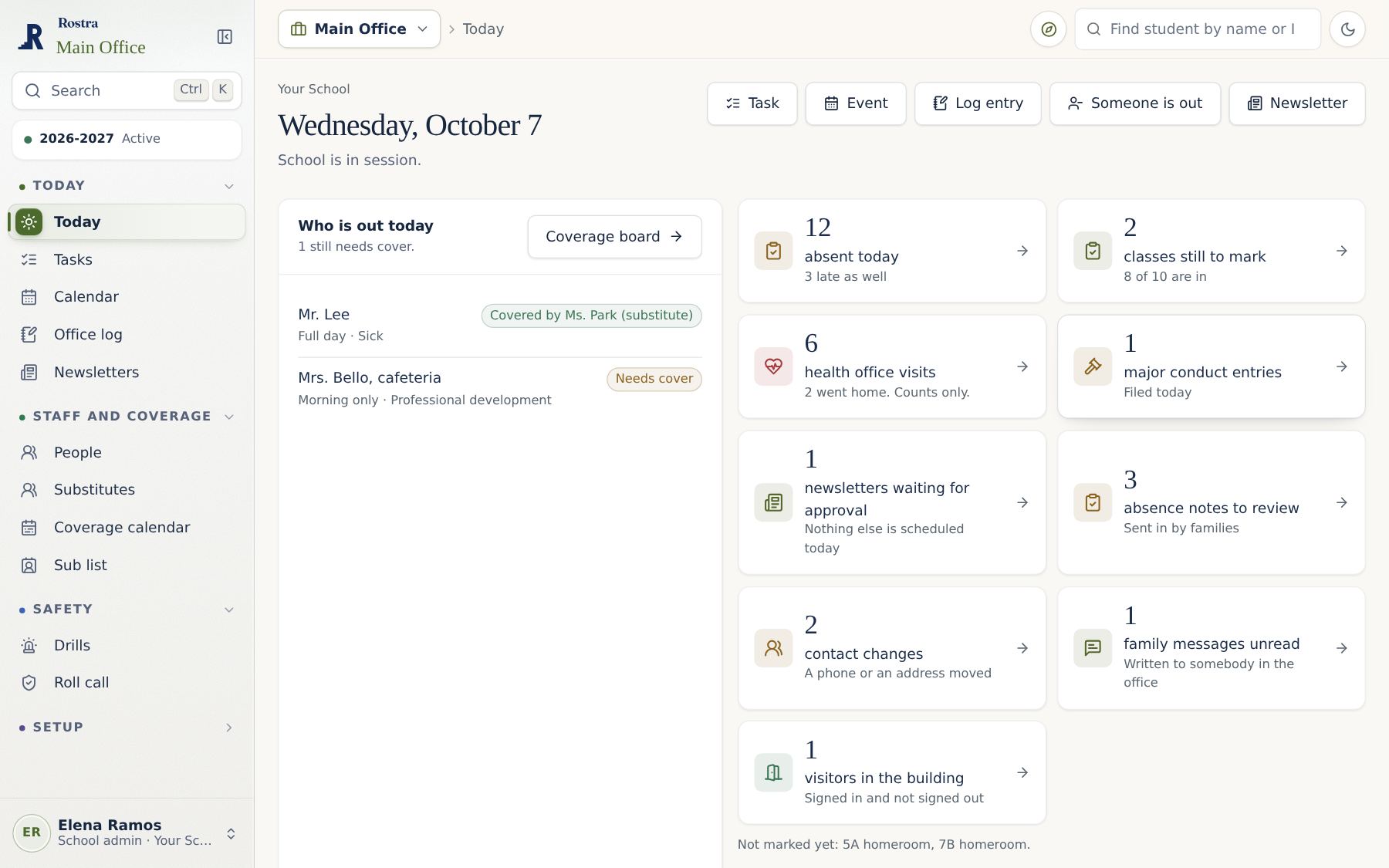Click the absent today clipboard icon

(773, 251)
